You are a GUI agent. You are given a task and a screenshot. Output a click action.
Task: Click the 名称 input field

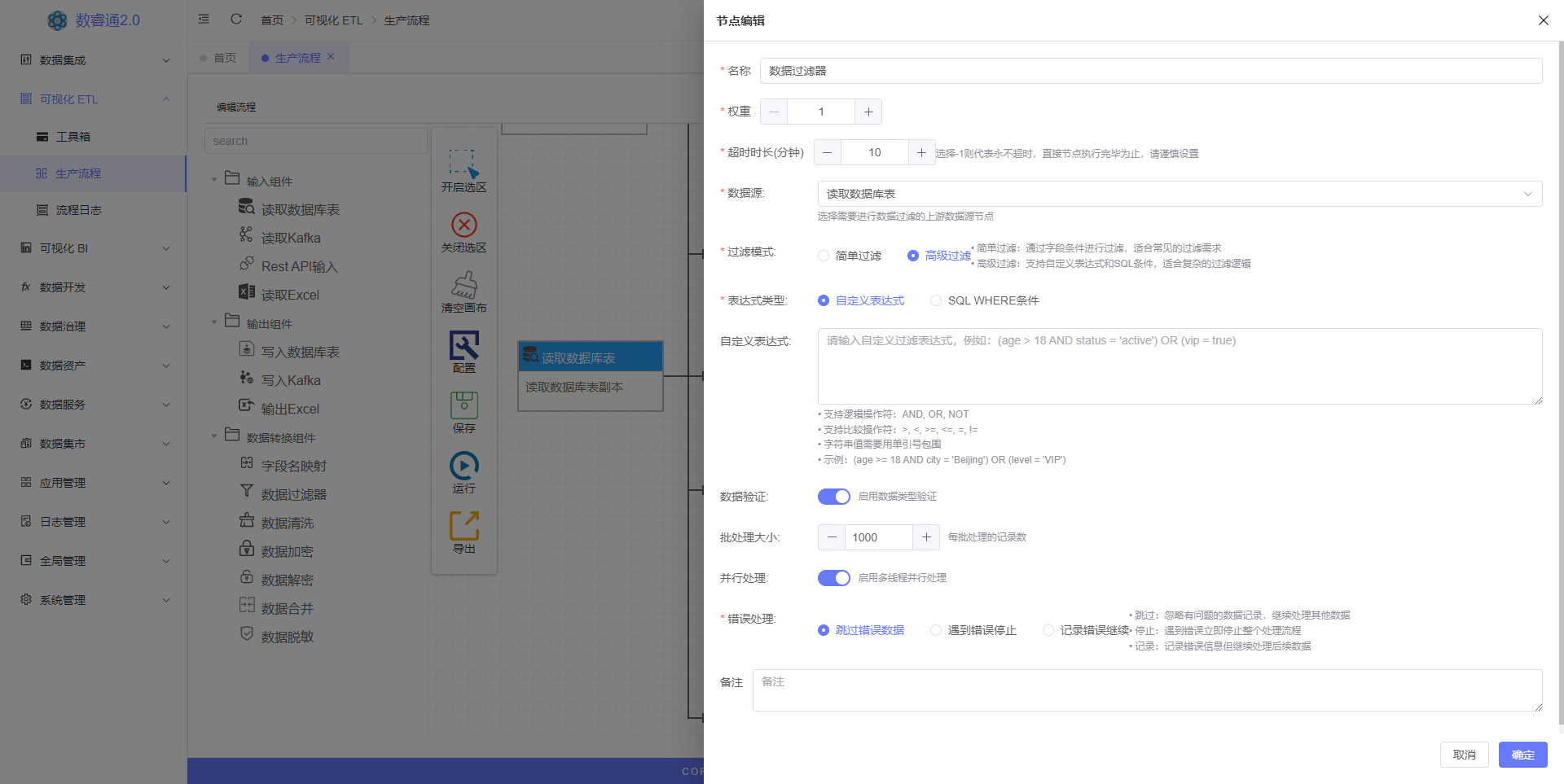(x=1151, y=71)
